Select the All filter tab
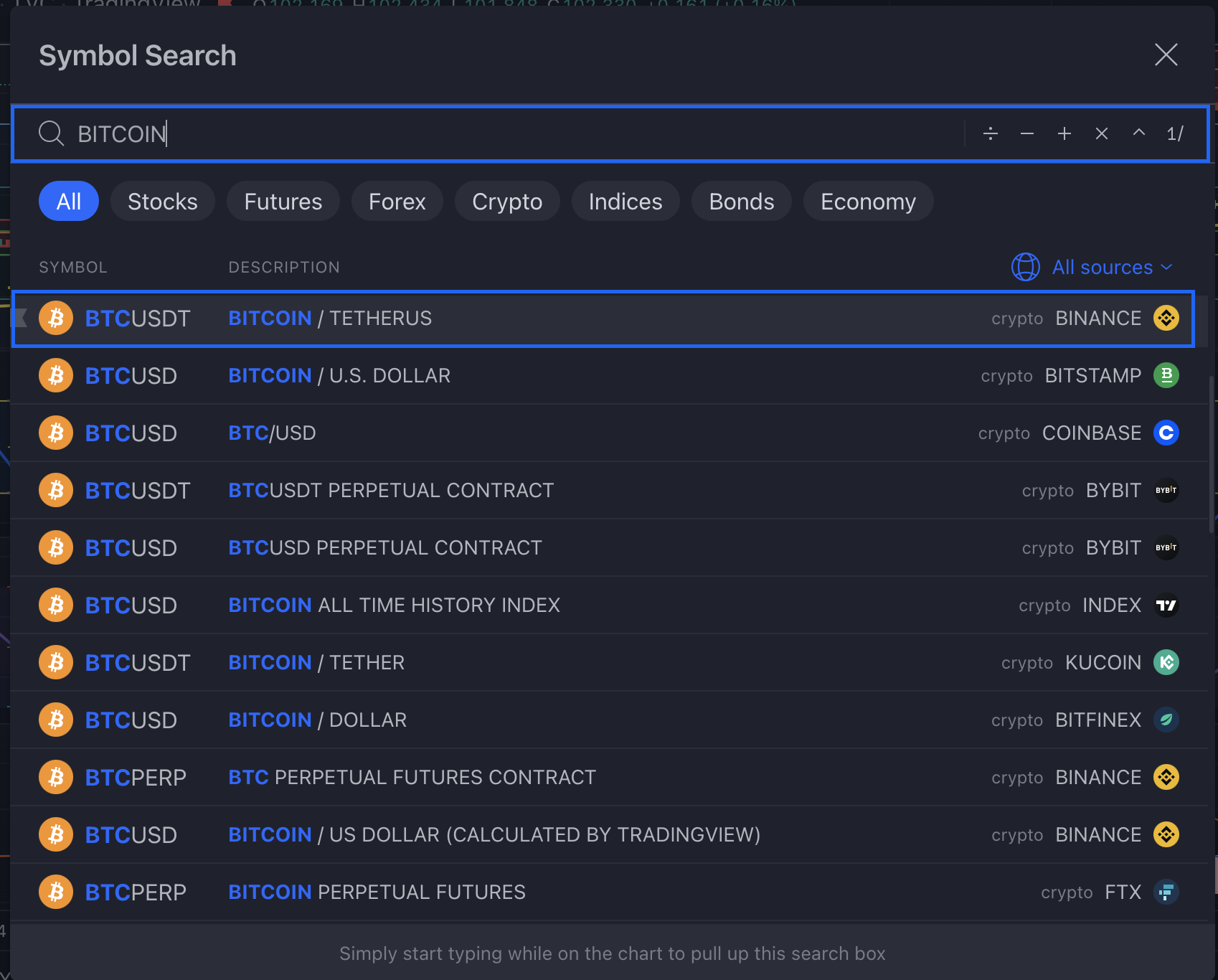This screenshot has width=1218, height=980. pyautogui.click(x=69, y=202)
